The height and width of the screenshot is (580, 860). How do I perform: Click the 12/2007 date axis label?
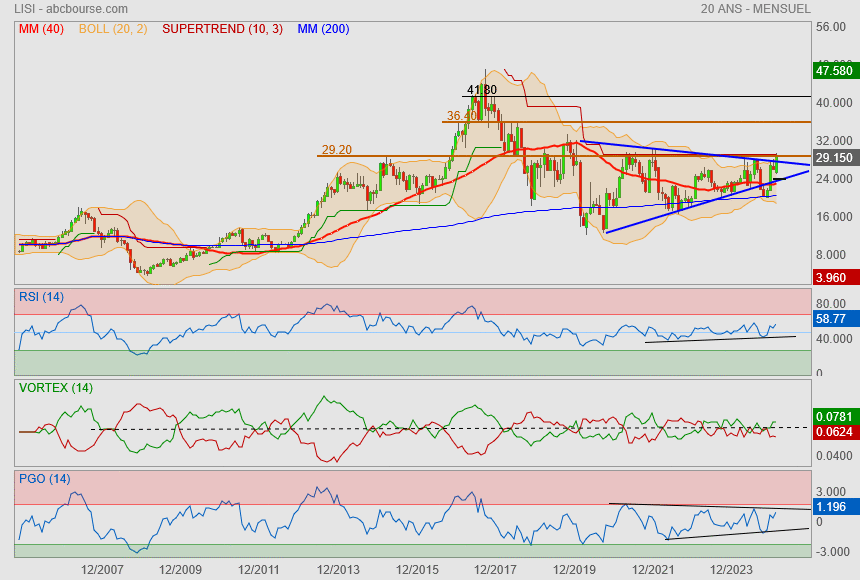[102, 570]
